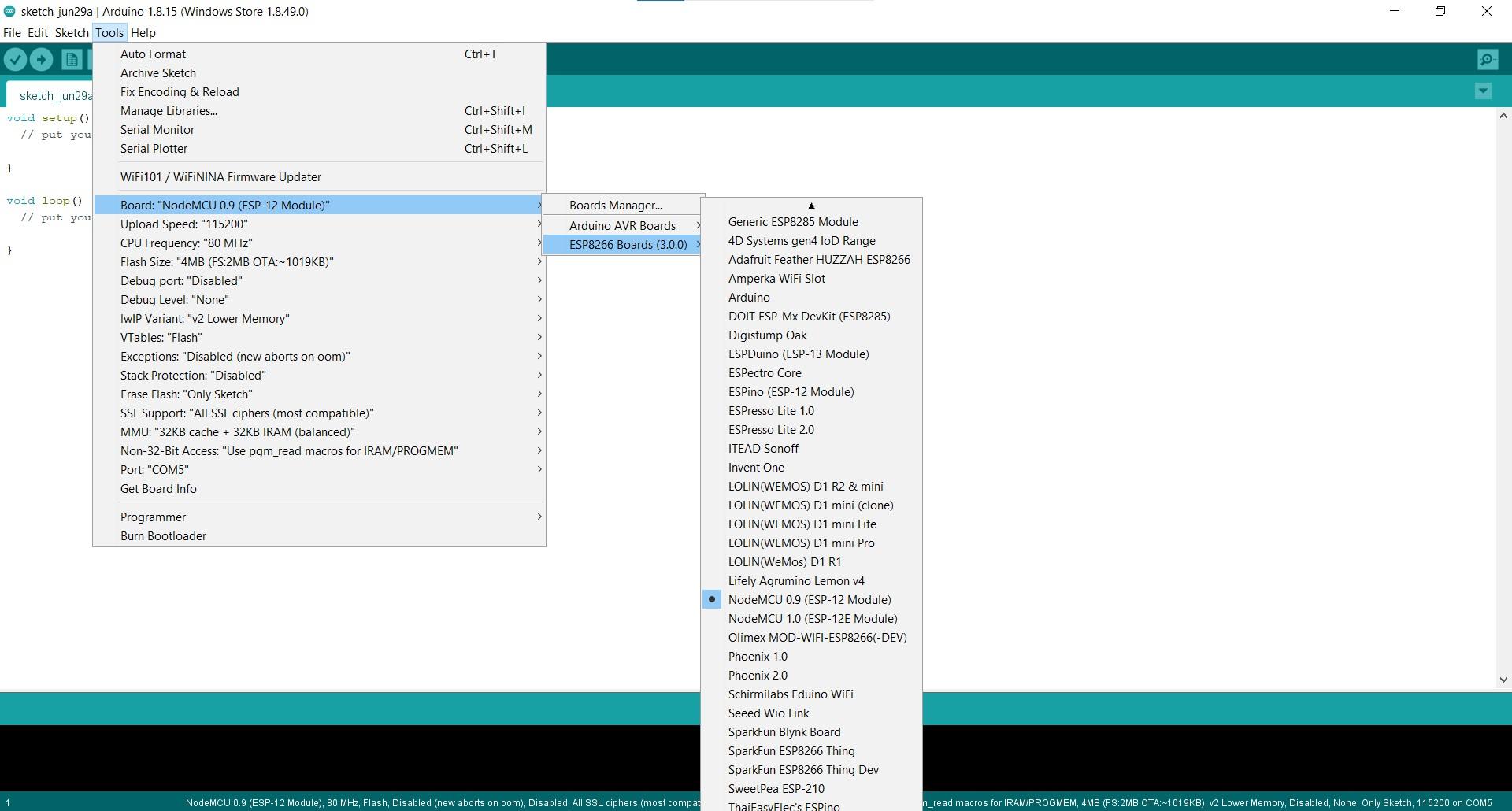Click editor scrollbar up arrow
Image resolution: width=1512 pixels, height=811 pixels.
pos(1503,116)
